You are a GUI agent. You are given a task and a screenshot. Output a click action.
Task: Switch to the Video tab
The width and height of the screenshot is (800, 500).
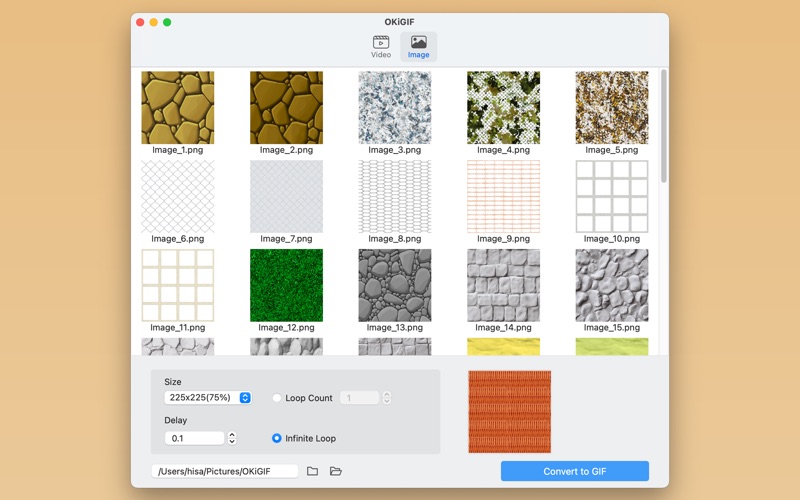click(x=381, y=47)
